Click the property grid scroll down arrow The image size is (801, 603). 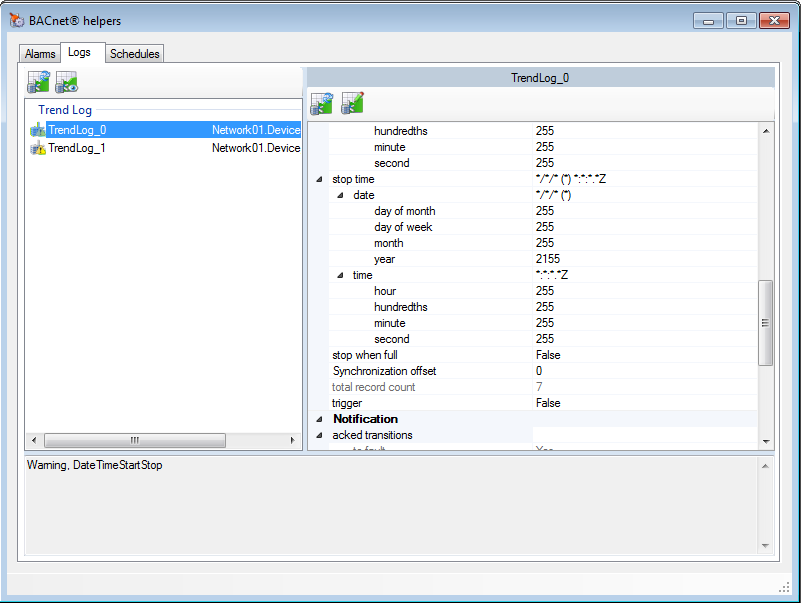tap(766, 441)
